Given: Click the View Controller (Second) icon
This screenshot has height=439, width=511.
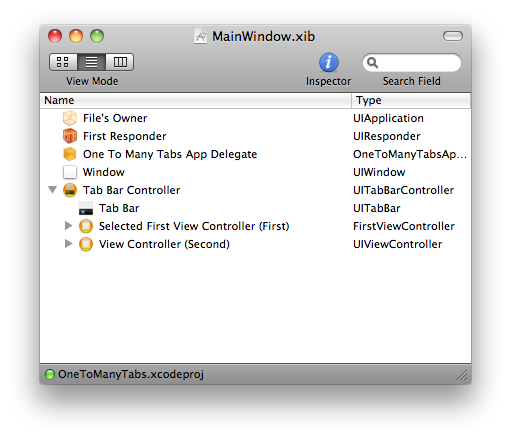Looking at the screenshot, I should pyautogui.click(x=86, y=244).
